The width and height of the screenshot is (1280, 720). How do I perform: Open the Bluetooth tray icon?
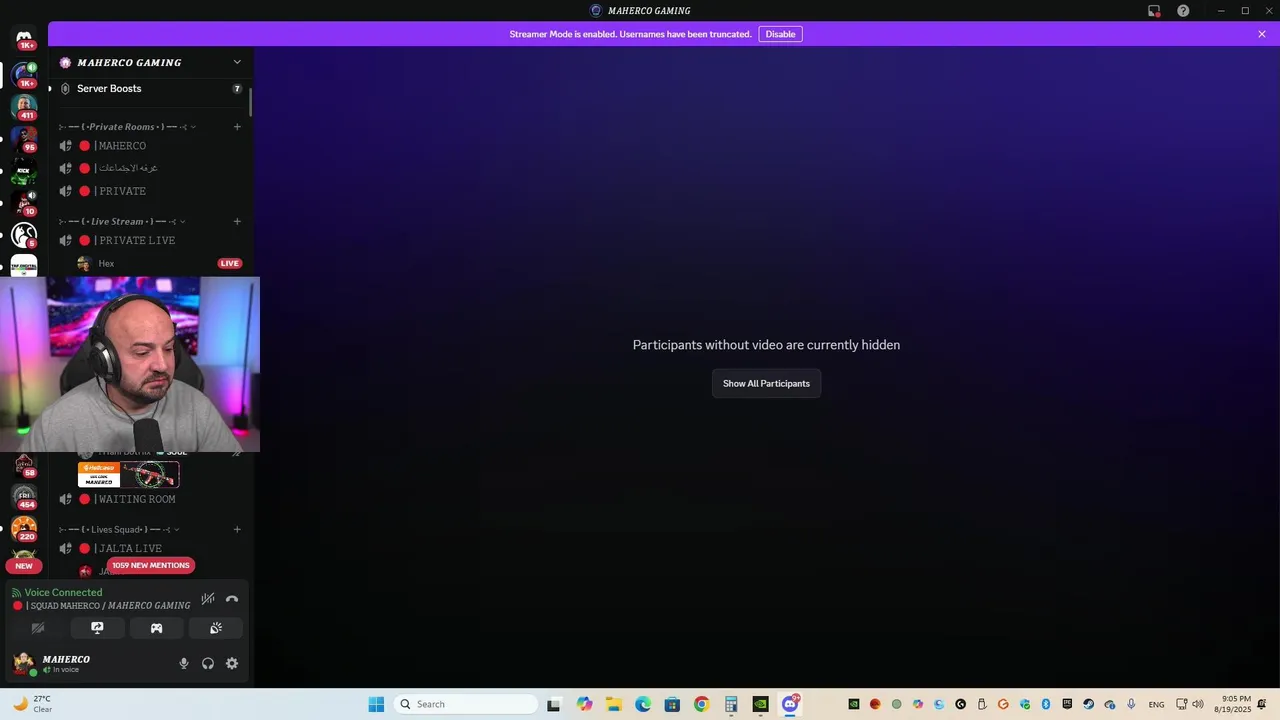click(x=1046, y=704)
